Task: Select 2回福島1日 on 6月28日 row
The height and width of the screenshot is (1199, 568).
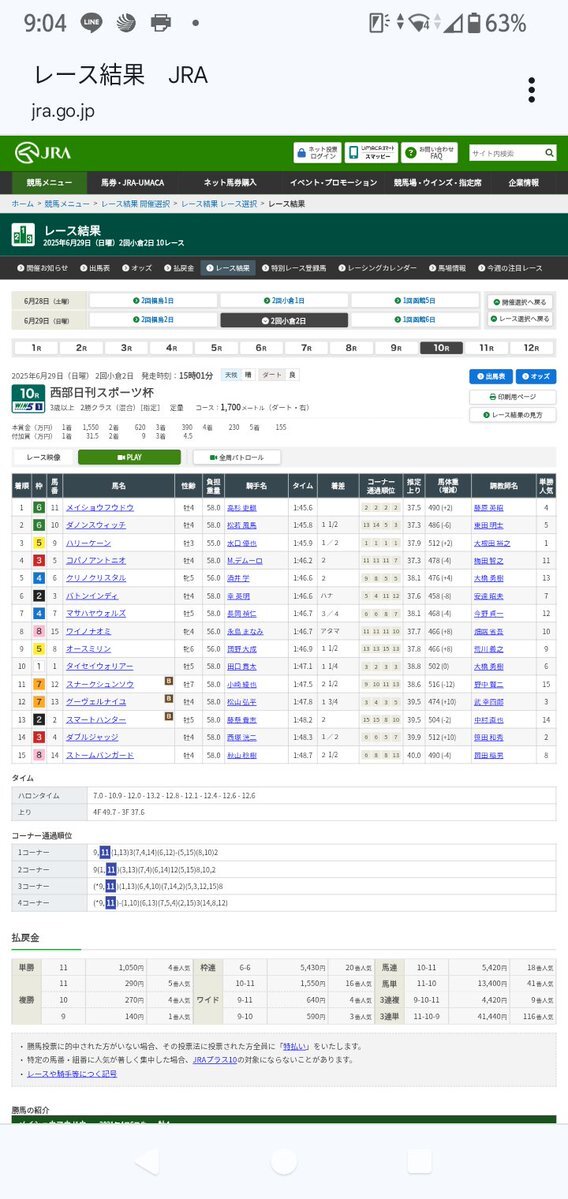Action: pyautogui.click(x=153, y=301)
